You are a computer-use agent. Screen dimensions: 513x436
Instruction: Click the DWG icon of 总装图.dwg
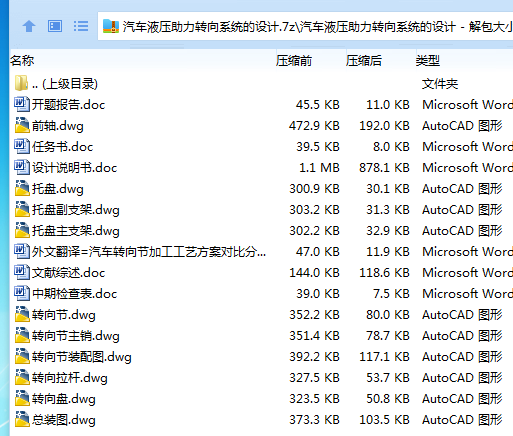coord(22,419)
